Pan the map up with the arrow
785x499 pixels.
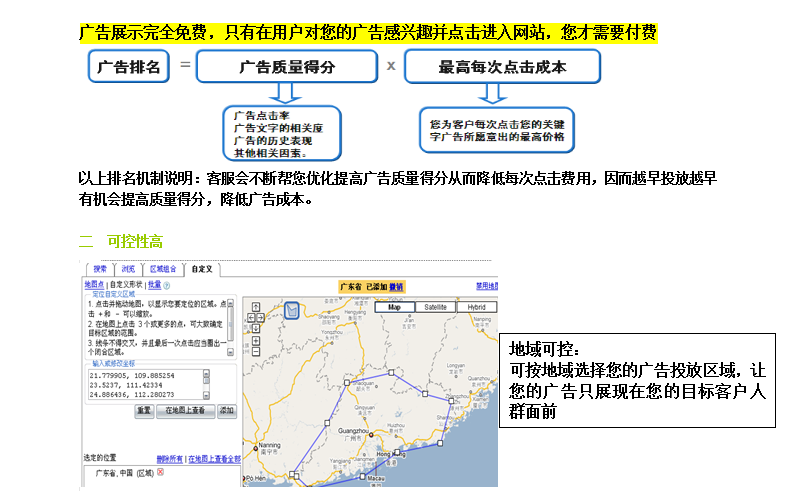point(256,307)
